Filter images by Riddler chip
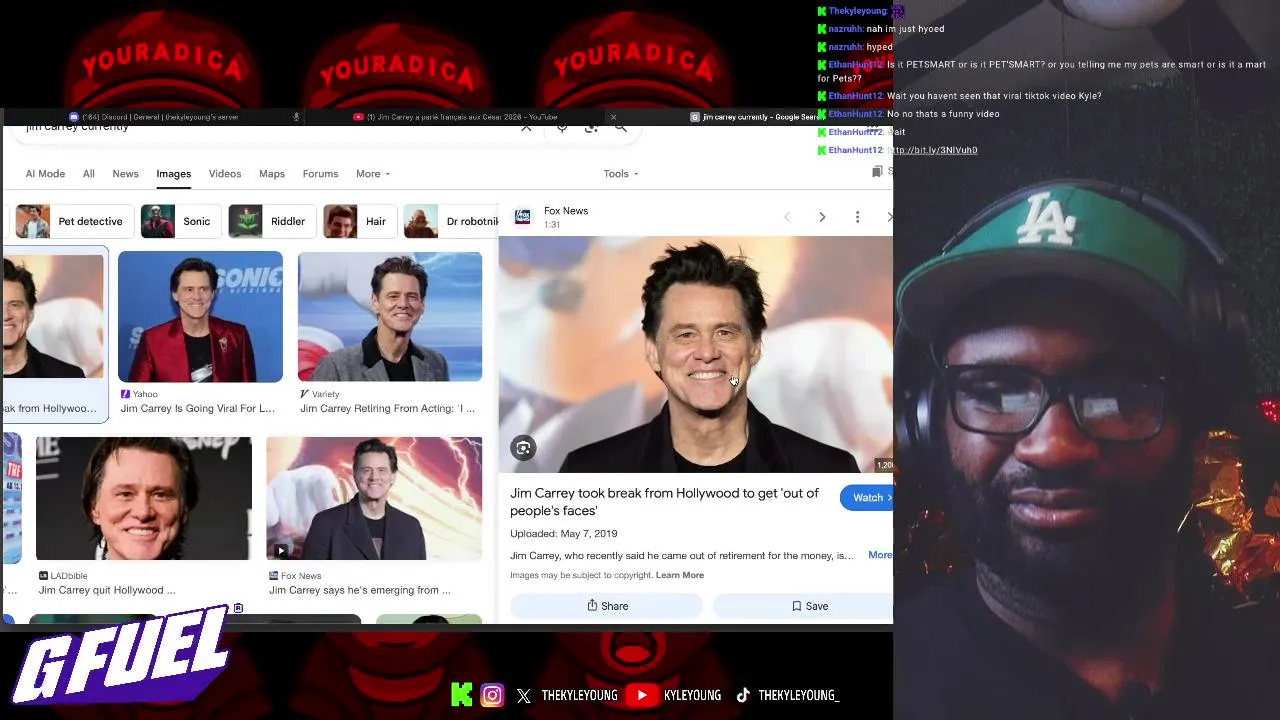 tap(270, 221)
